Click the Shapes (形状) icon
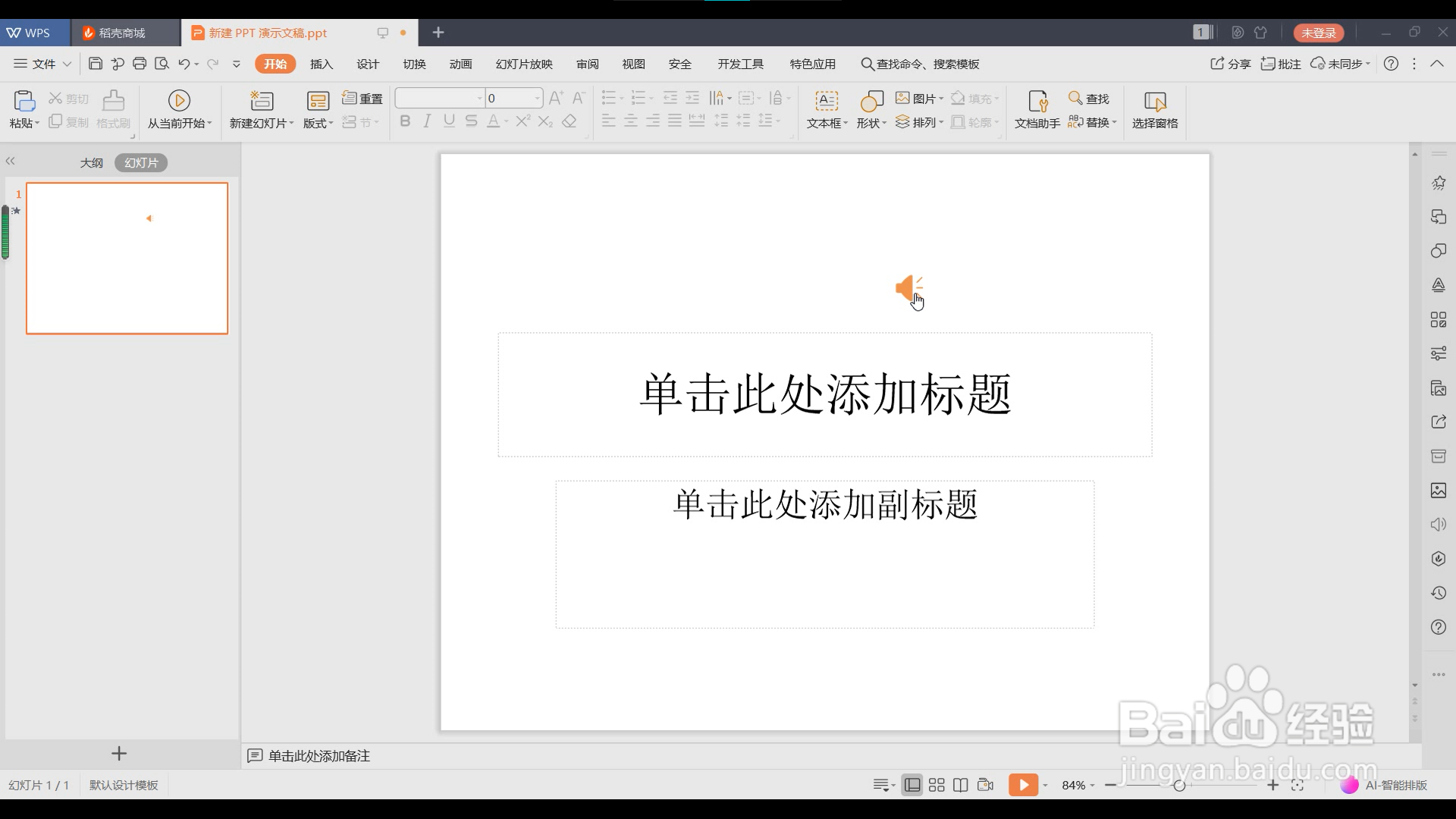This screenshot has height=819, width=1456. [x=871, y=101]
